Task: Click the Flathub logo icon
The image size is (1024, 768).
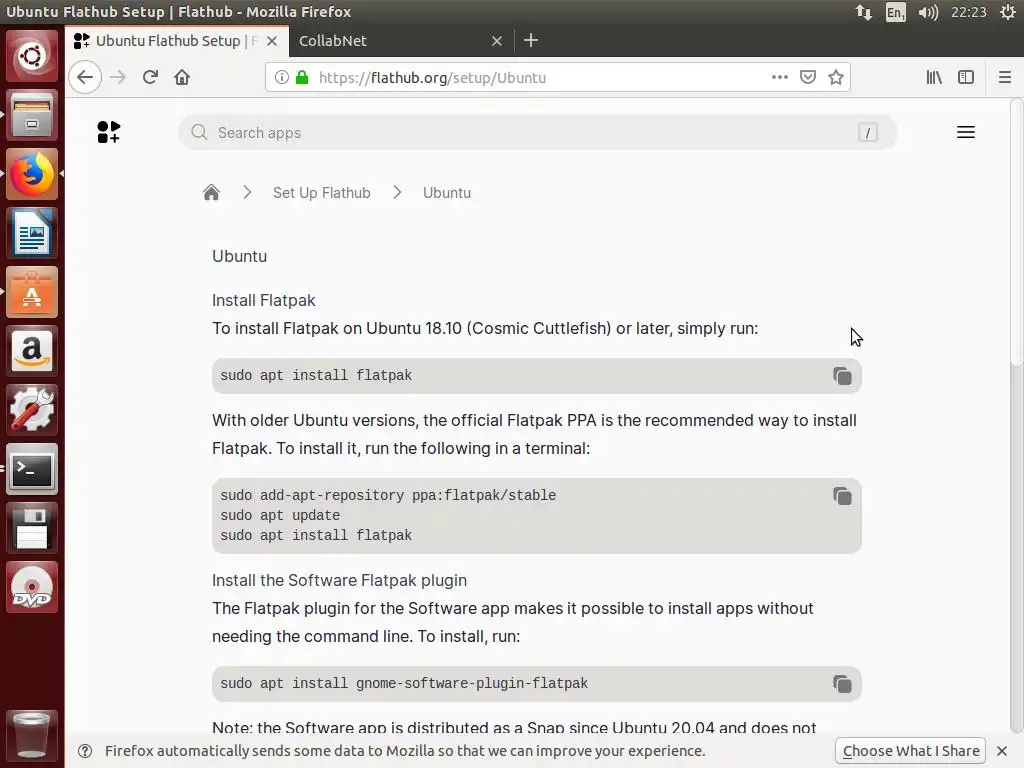Action: pos(108,132)
